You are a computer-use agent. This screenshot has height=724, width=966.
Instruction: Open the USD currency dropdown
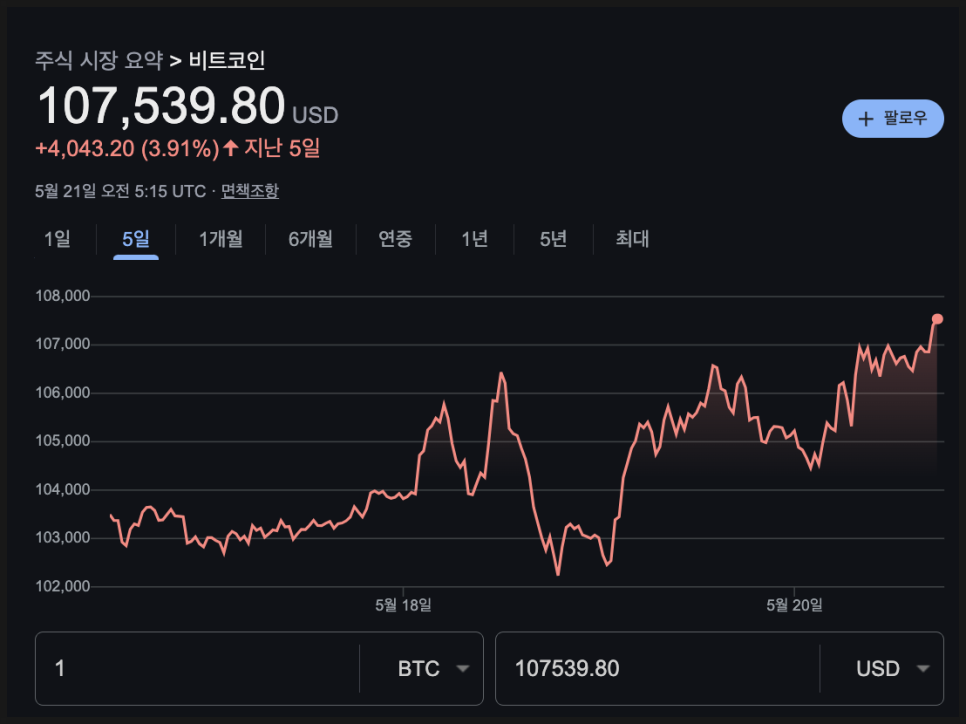coord(892,669)
